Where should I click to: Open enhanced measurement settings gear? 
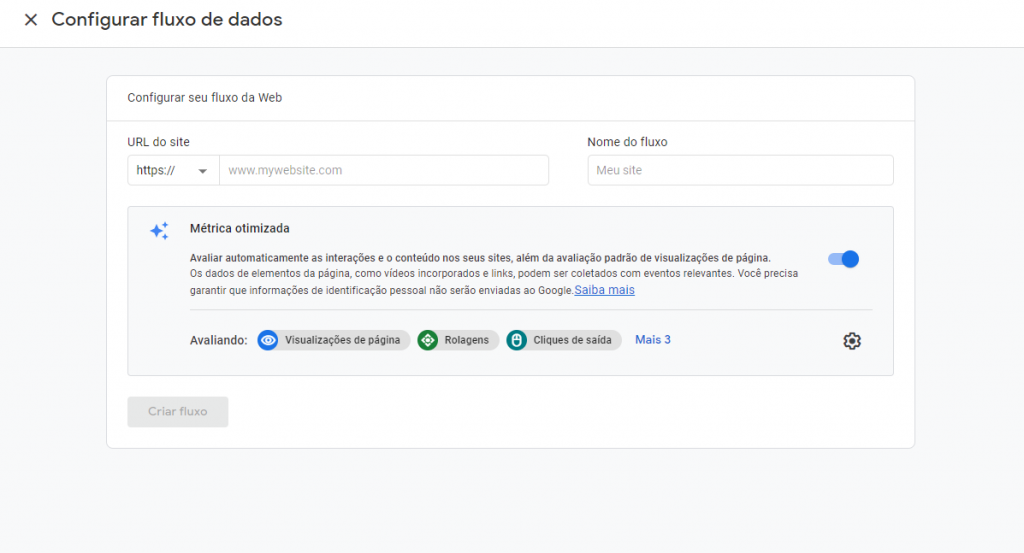tap(851, 341)
